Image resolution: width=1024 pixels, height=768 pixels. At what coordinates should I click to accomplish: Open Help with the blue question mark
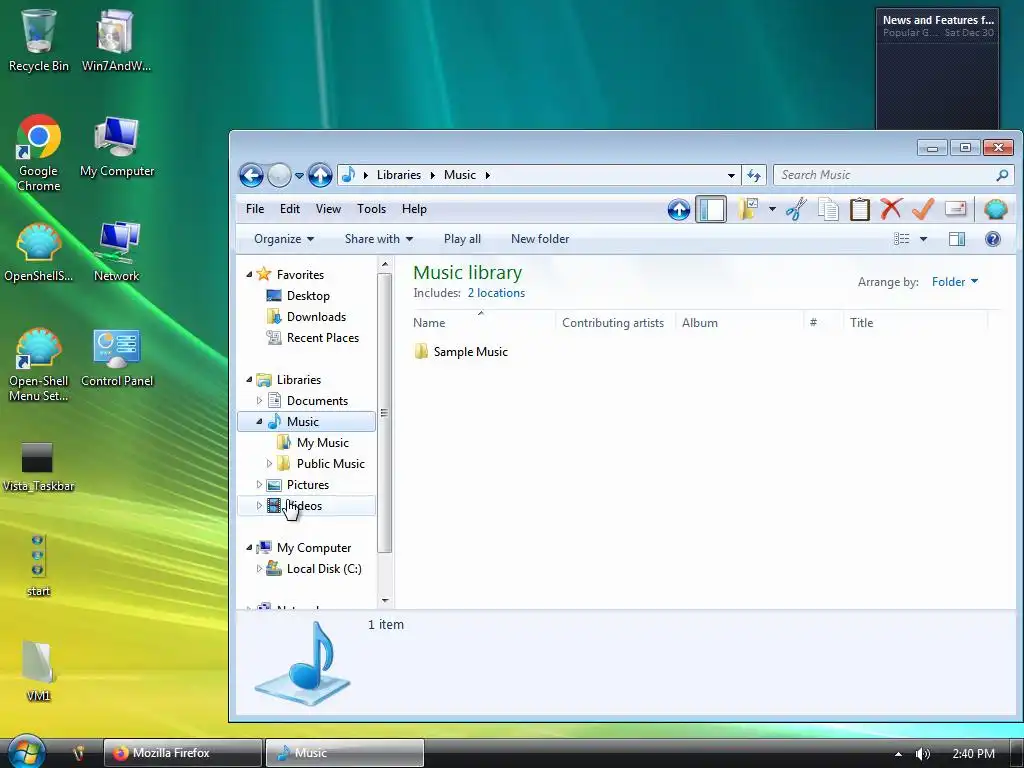pos(993,239)
